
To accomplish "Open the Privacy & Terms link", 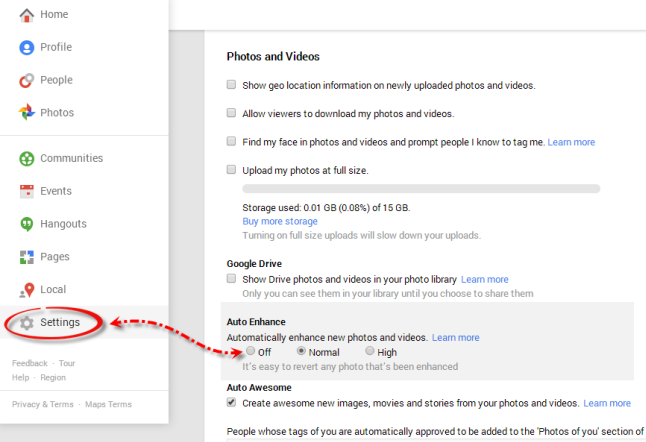I will tap(42, 405).
